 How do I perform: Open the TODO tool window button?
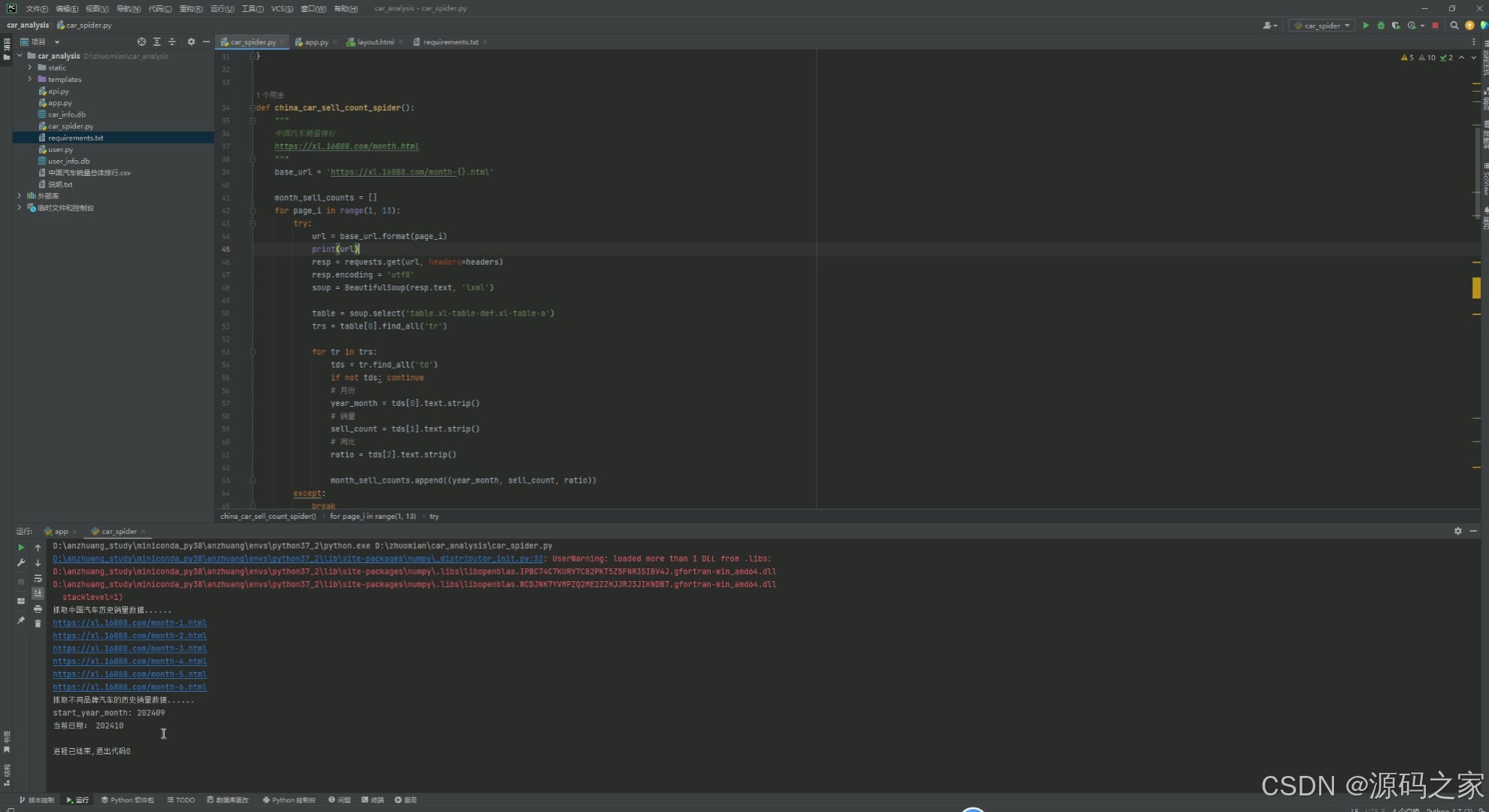[x=181, y=800]
